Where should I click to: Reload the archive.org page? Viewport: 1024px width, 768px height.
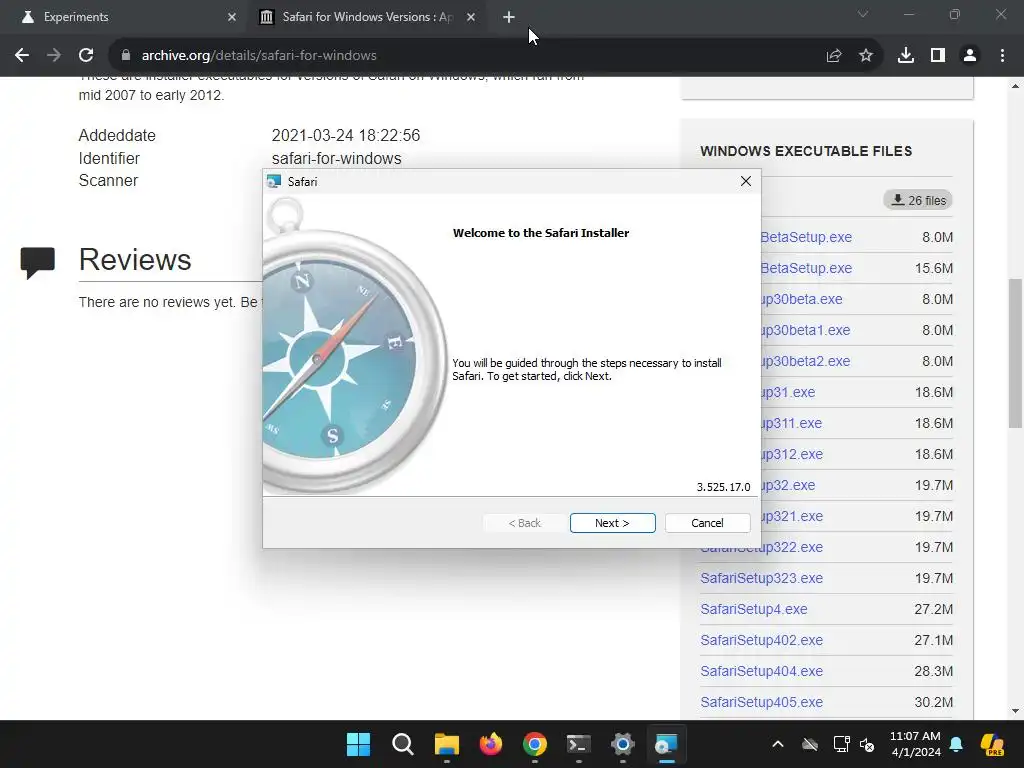tap(86, 56)
